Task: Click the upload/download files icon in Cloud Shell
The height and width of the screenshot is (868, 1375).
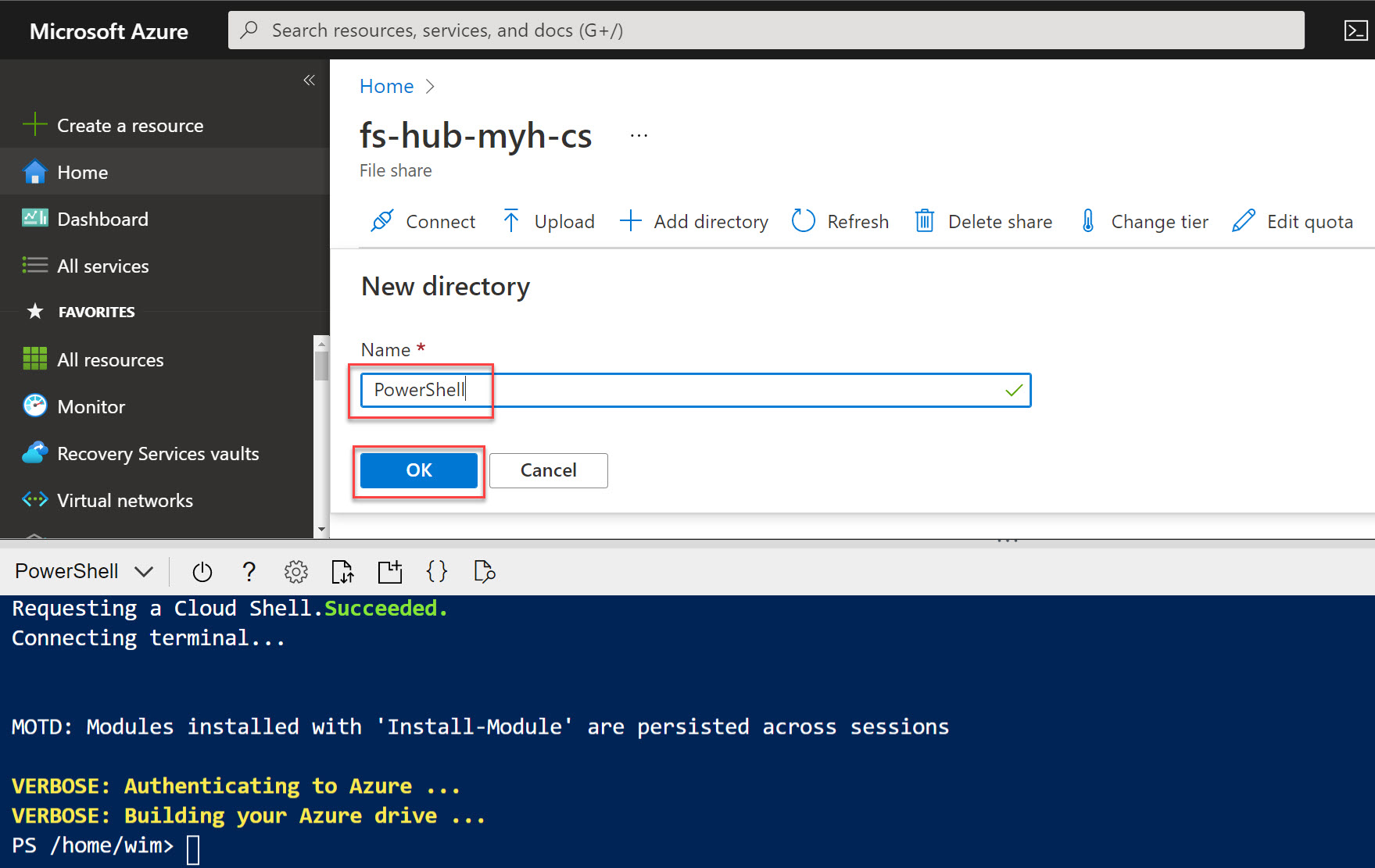Action: click(x=342, y=572)
